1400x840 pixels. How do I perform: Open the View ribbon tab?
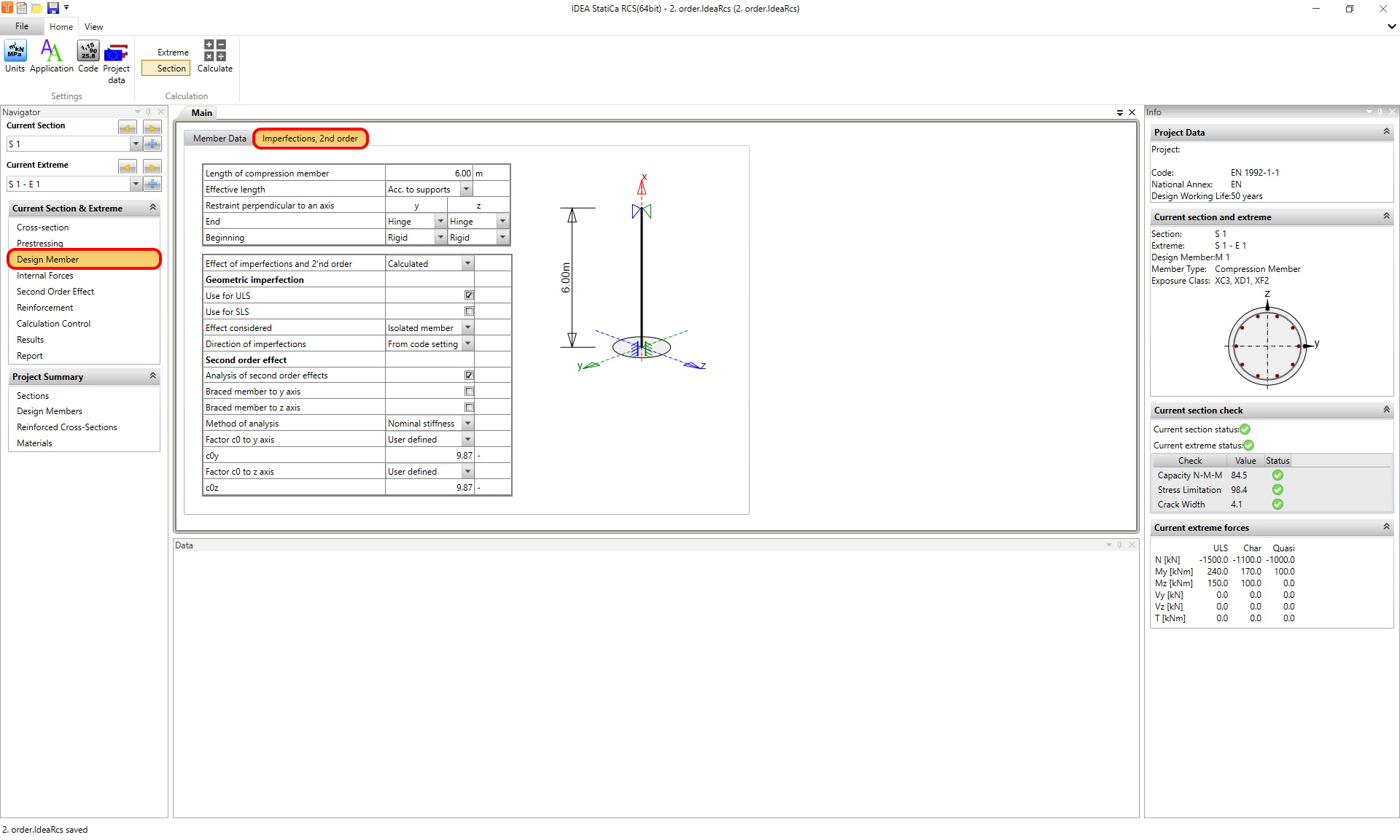(x=93, y=27)
